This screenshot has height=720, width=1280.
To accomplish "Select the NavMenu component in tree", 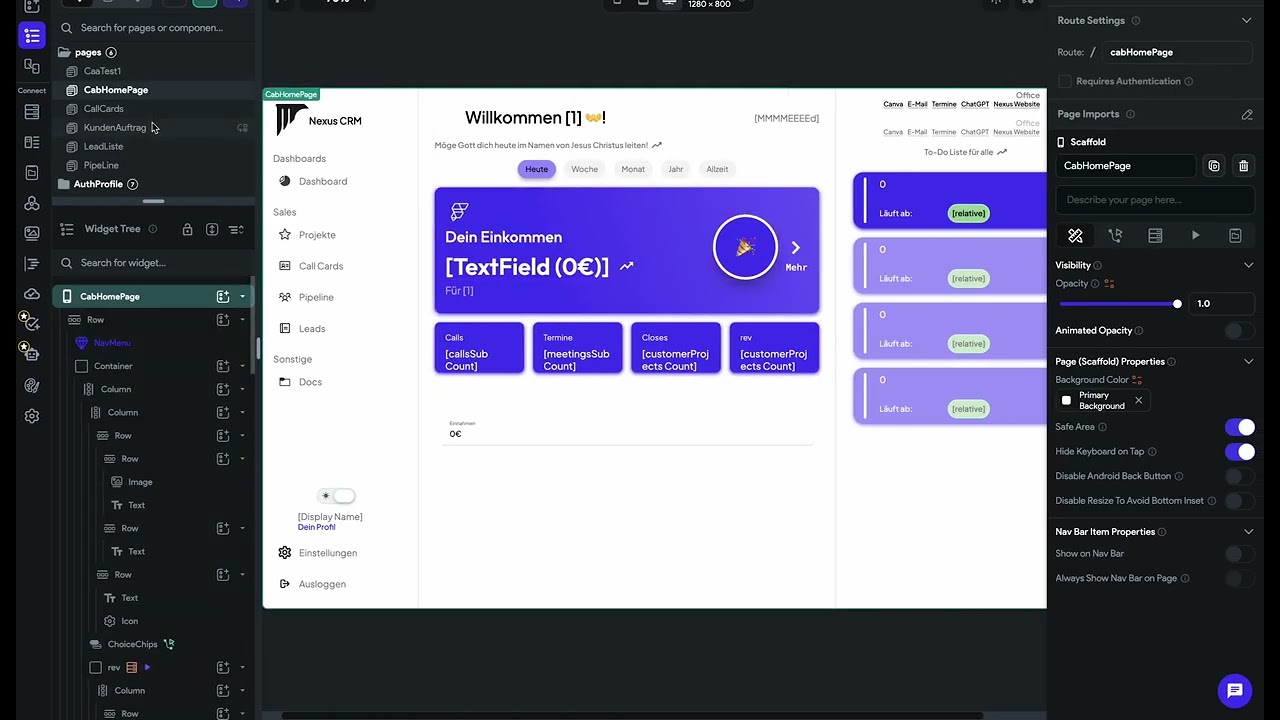I will click(x=112, y=343).
